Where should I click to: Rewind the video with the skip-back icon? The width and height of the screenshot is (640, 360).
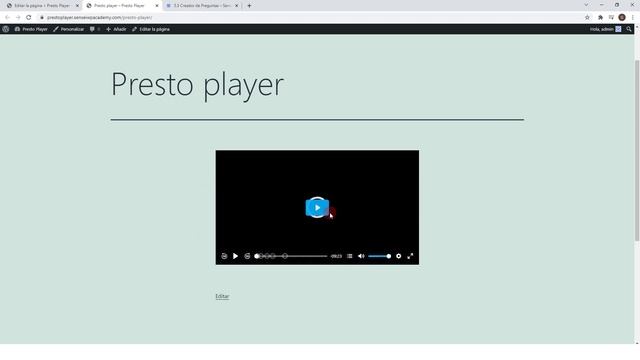[224, 256]
